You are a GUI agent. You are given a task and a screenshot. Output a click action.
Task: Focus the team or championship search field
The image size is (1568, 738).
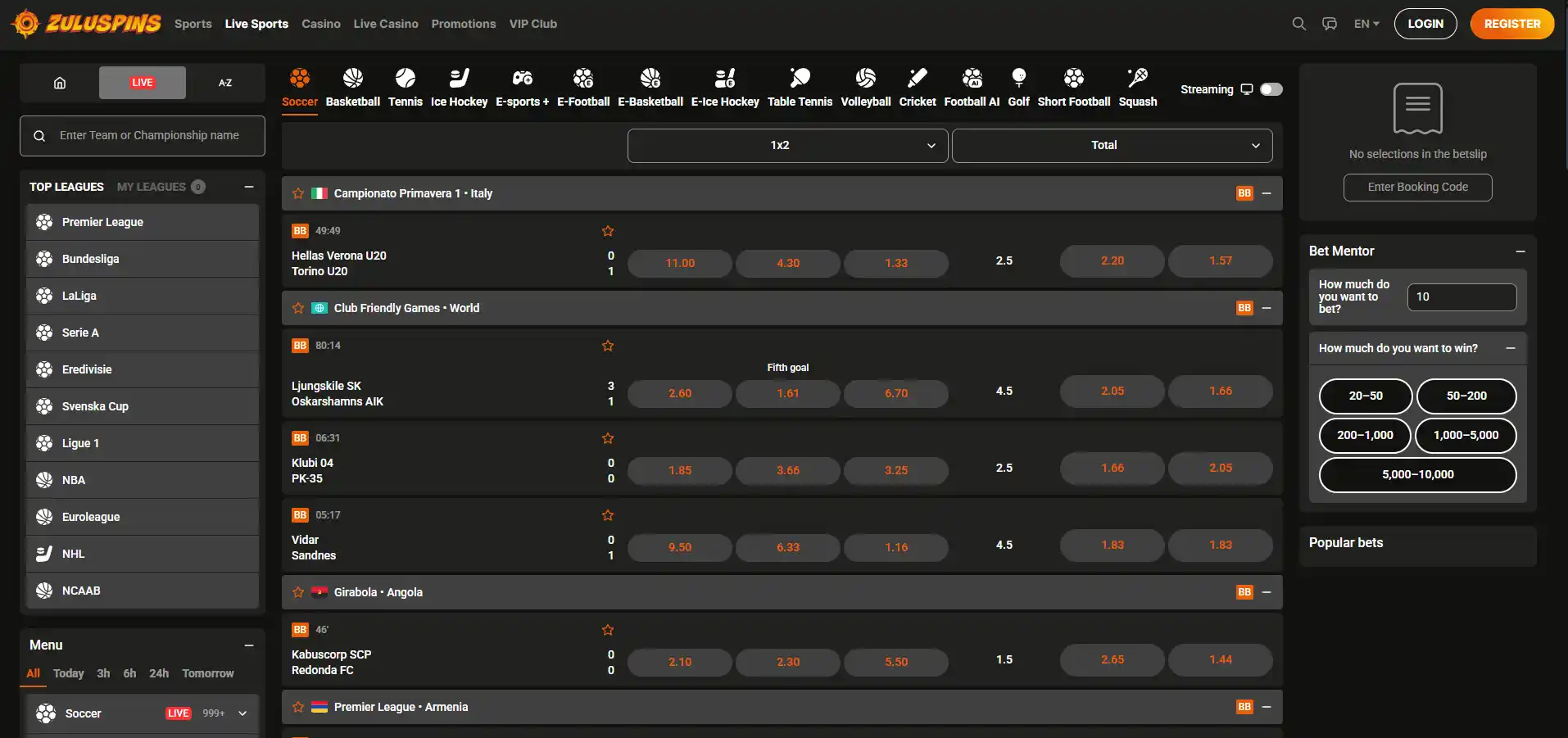(x=143, y=136)
